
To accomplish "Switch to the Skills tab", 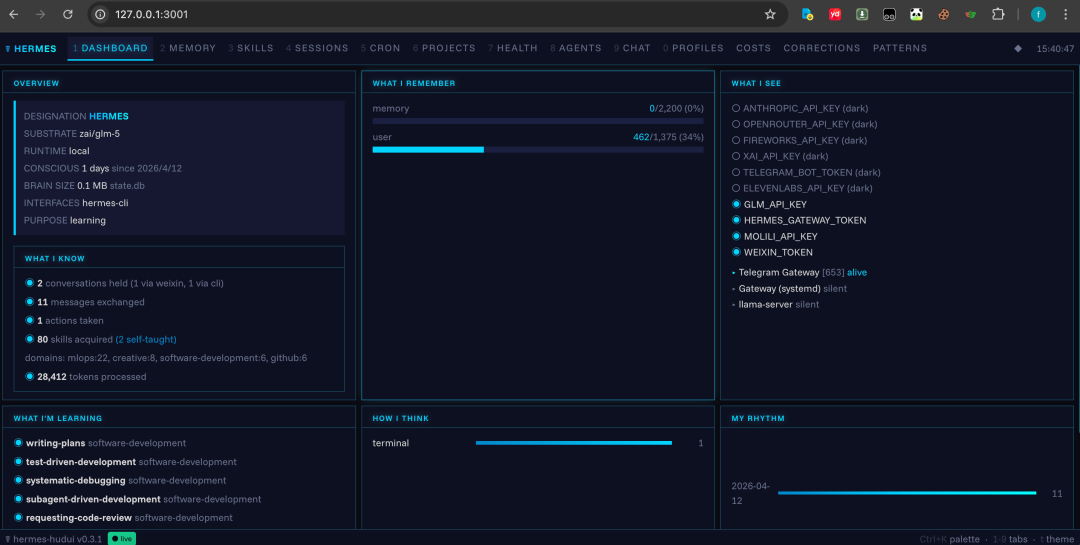I will [251, 48].
